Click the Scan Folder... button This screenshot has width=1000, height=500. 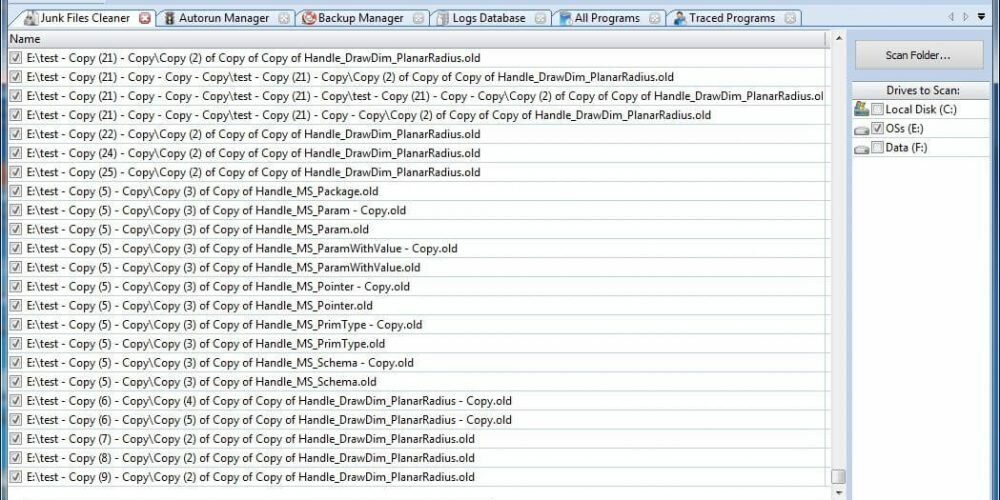click(918, 55)
